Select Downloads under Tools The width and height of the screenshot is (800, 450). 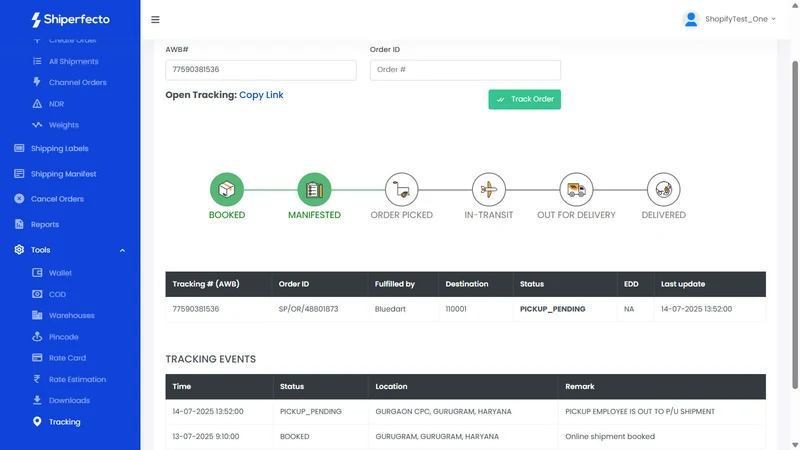pos(69,401)
